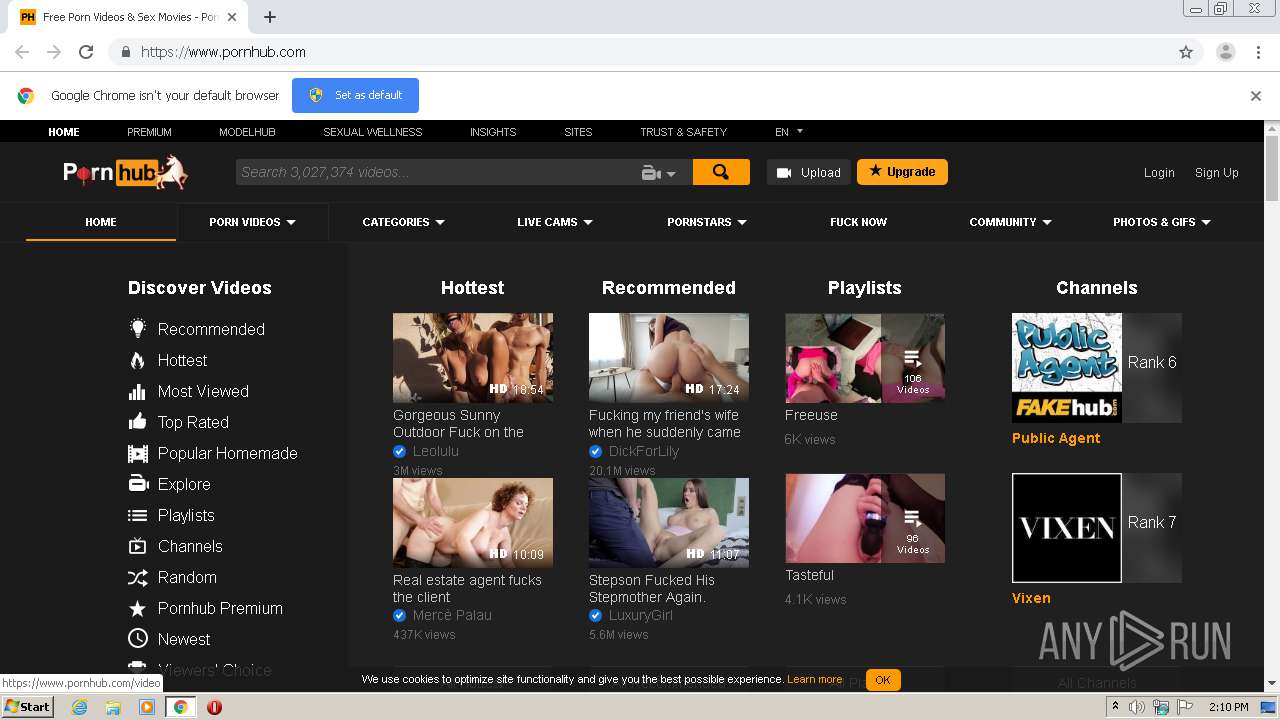Click the Sign Up link
This screenshot has height=720, width=1280.
click(x=1216, y=172)
